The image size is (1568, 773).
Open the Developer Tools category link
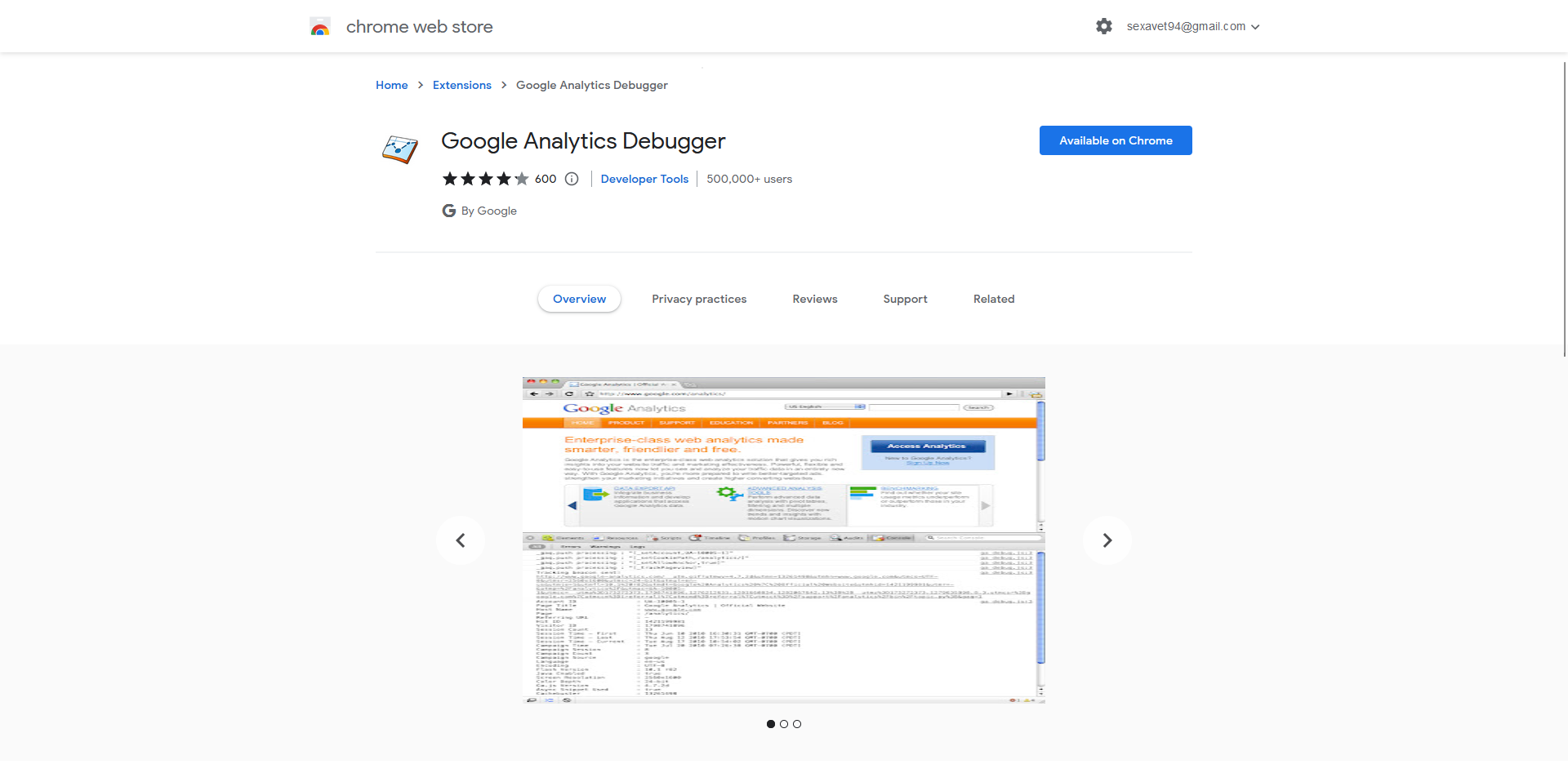(x=644, y=179)
